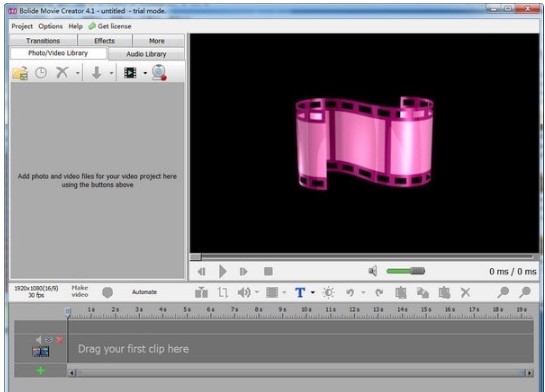545x392 pixels.
Task: Click the undo arrow icon
Action: [x=350, y=293]
